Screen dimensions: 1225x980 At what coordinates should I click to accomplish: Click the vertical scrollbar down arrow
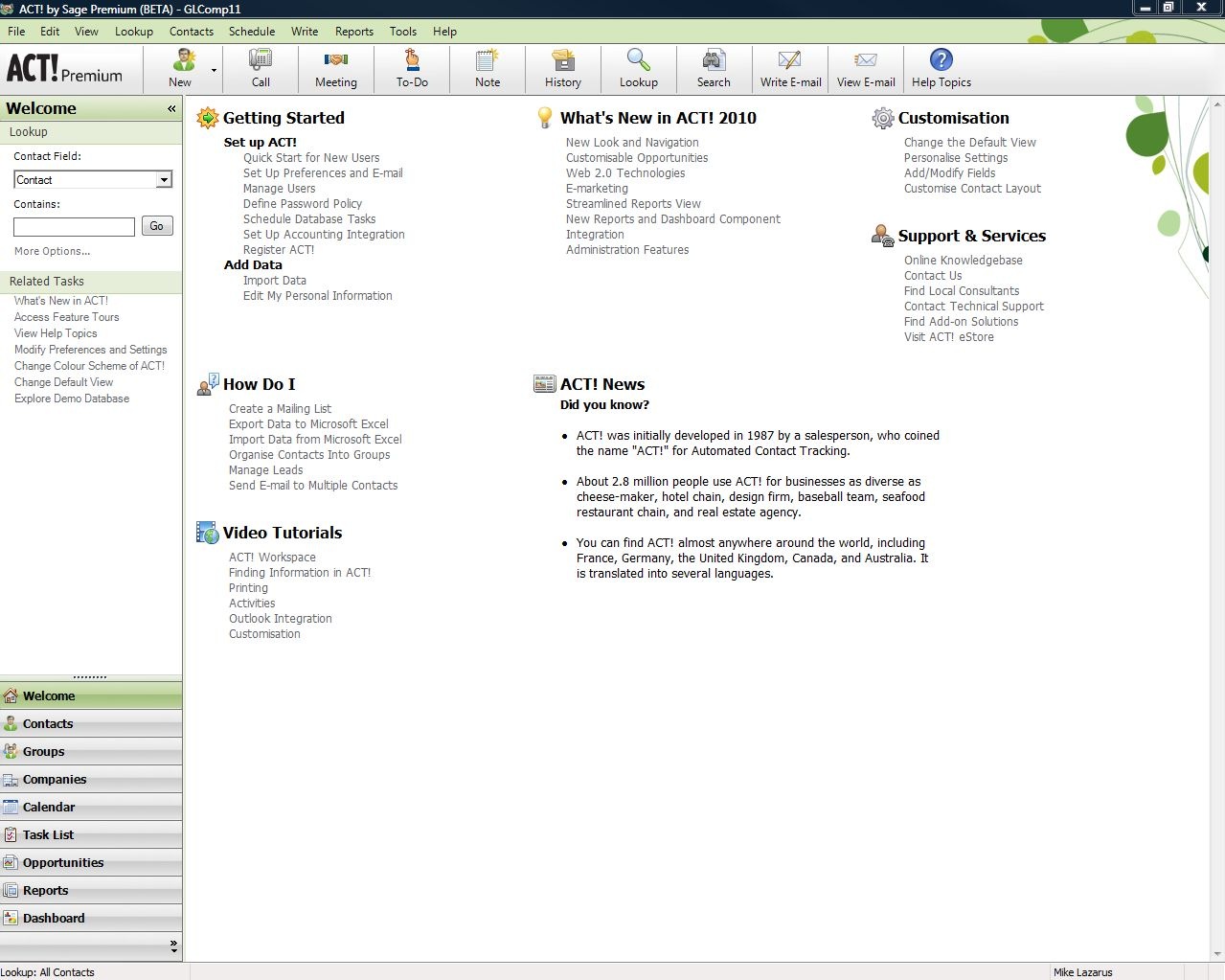click(x=1217, y=954)
